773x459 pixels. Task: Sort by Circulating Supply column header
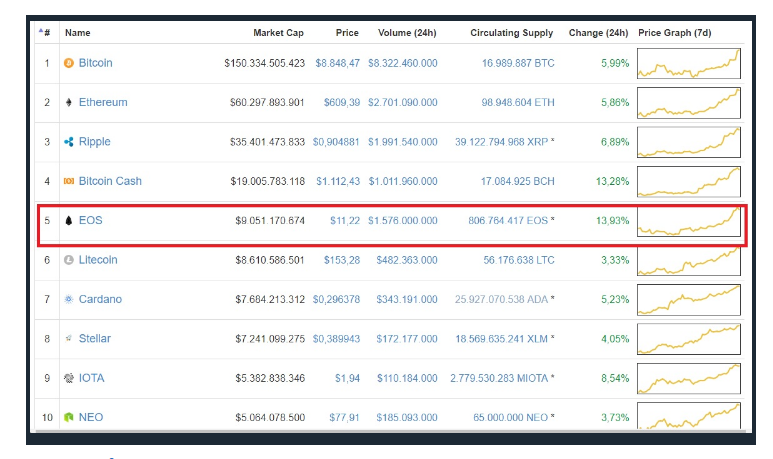click(511, 33)
